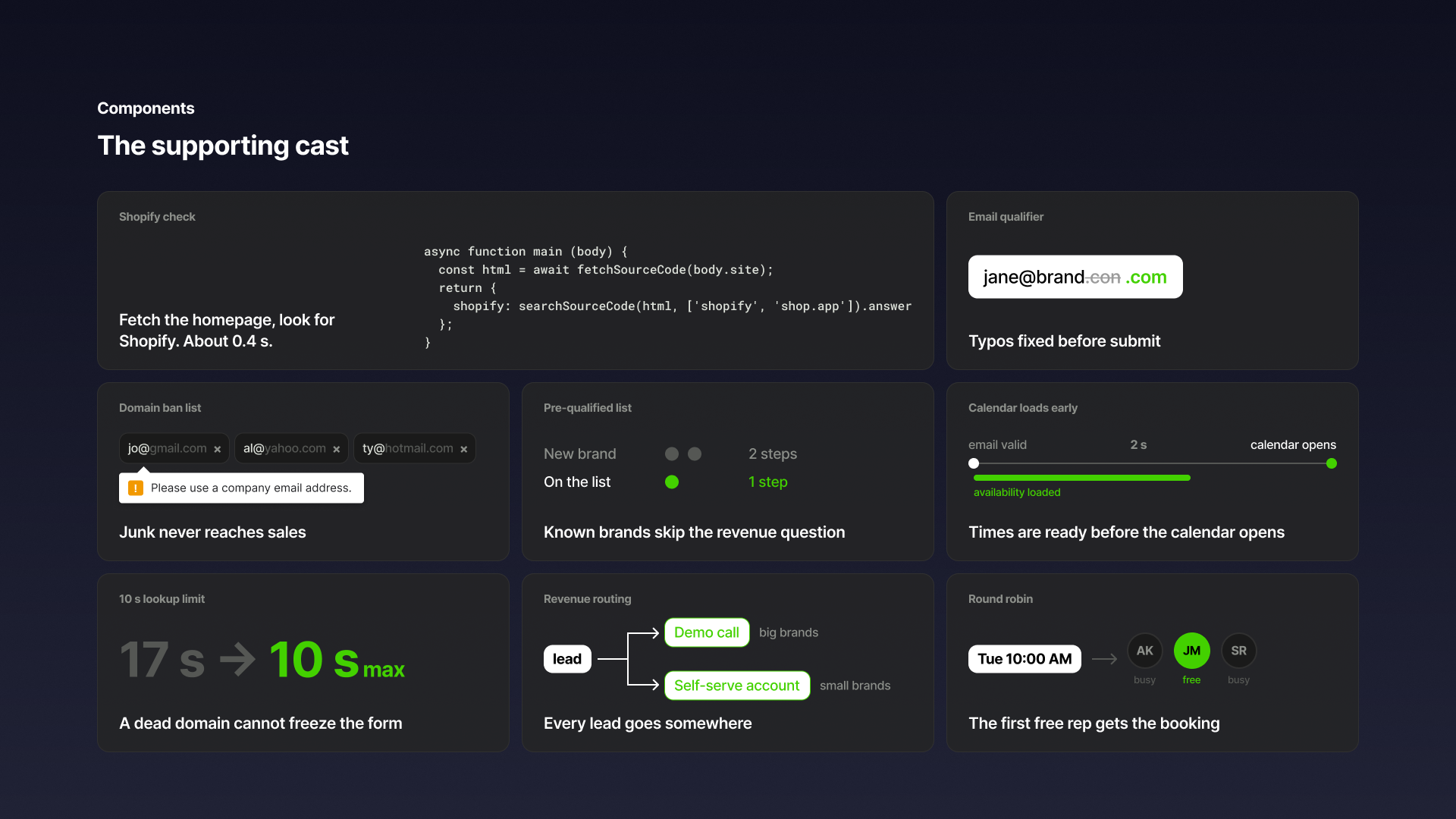Click the 'big brands' label

789,632
